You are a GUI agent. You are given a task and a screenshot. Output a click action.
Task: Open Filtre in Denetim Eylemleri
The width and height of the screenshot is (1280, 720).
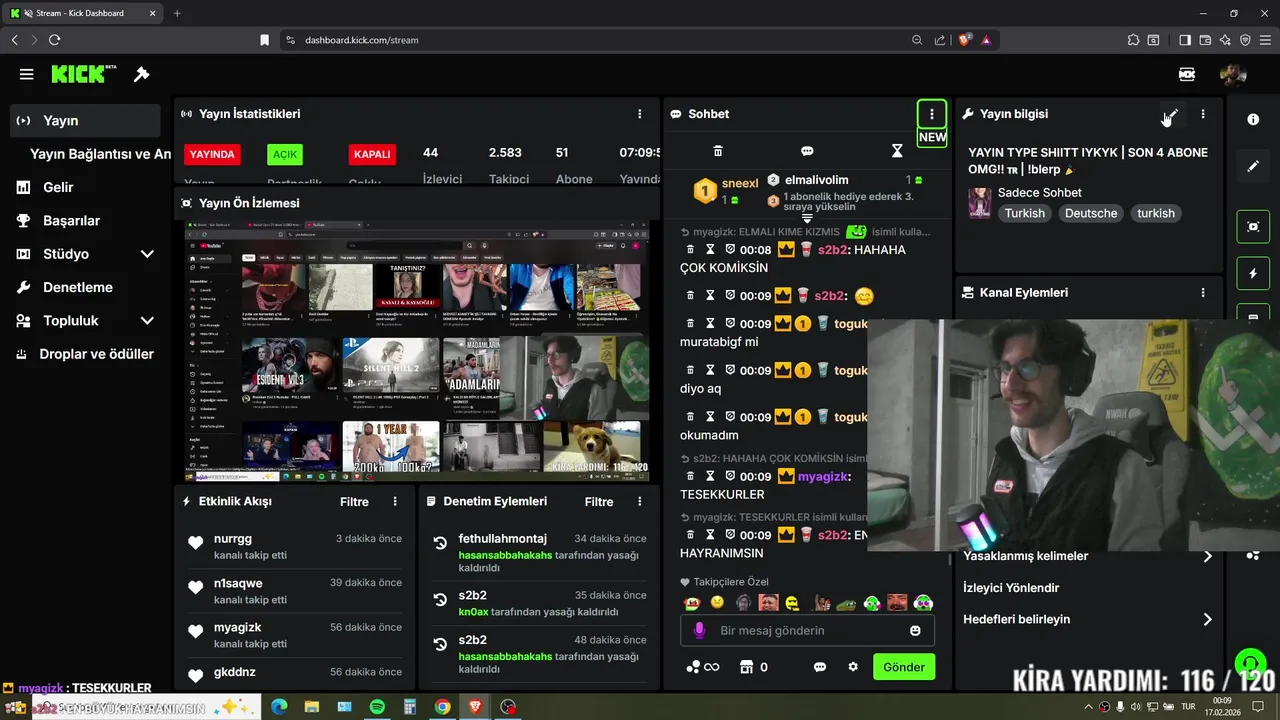click(599, 502)
